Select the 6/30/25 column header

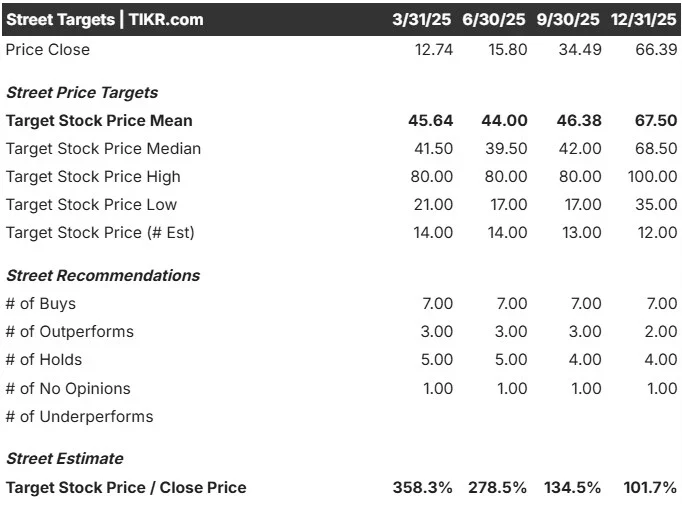point(494,20)
